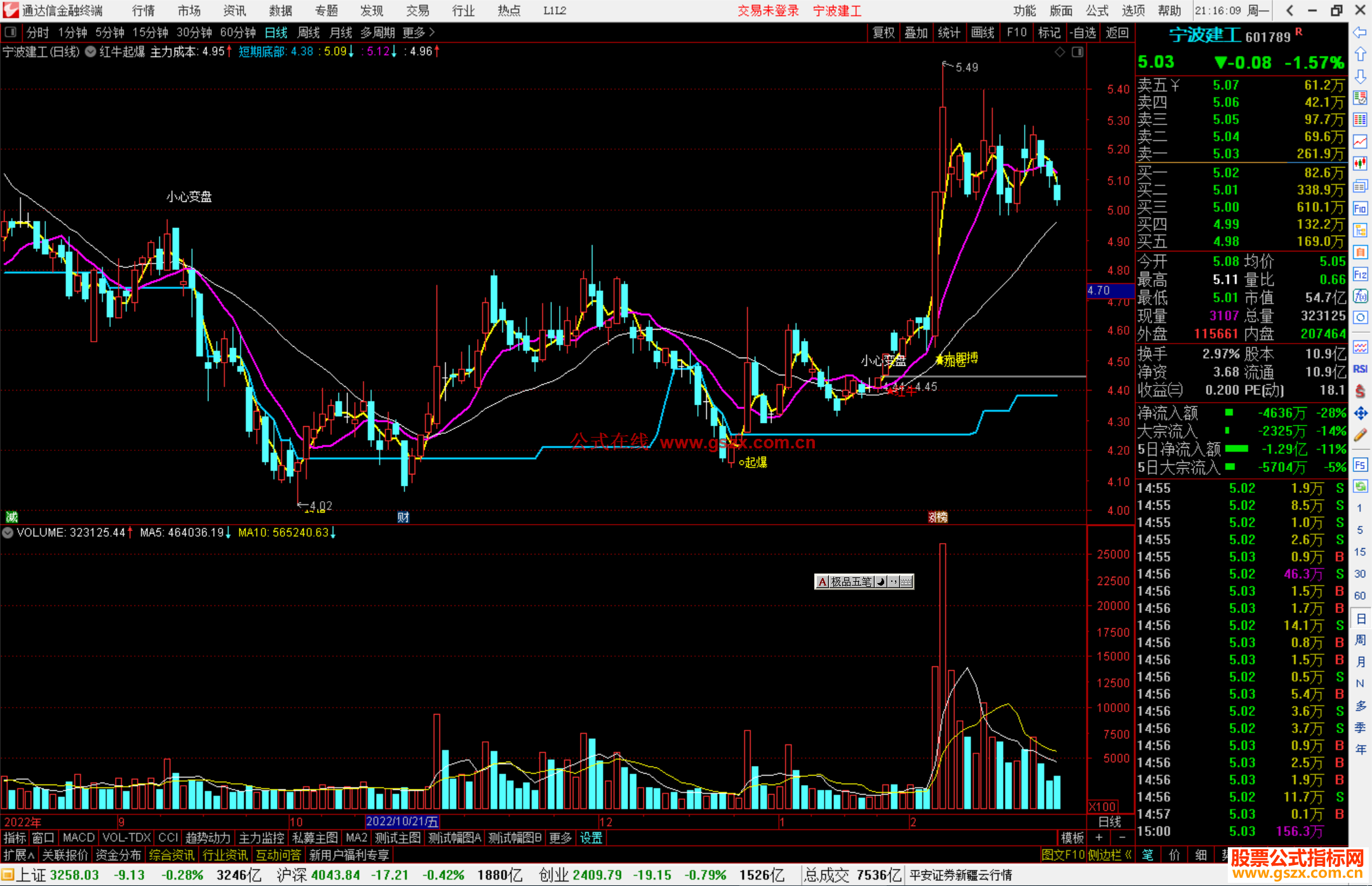Toggle the VOLUME indicator circle button
Viewport: 1372px width, 886px height.
pos(8,533)
